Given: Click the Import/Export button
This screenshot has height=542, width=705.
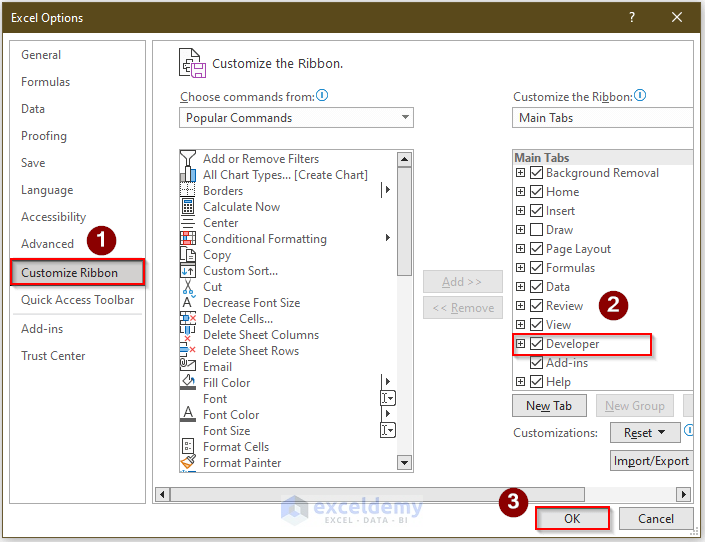Looking at the screenshot, I should tap(651, 461).
